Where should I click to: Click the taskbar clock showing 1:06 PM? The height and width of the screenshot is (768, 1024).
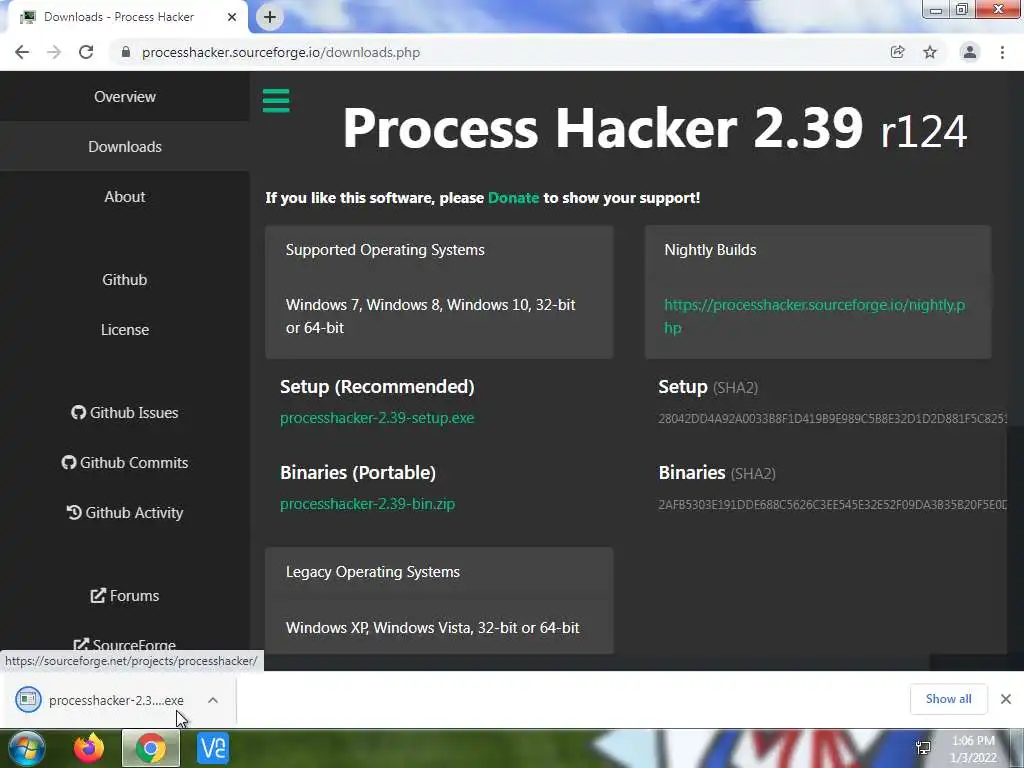(973, 749)
